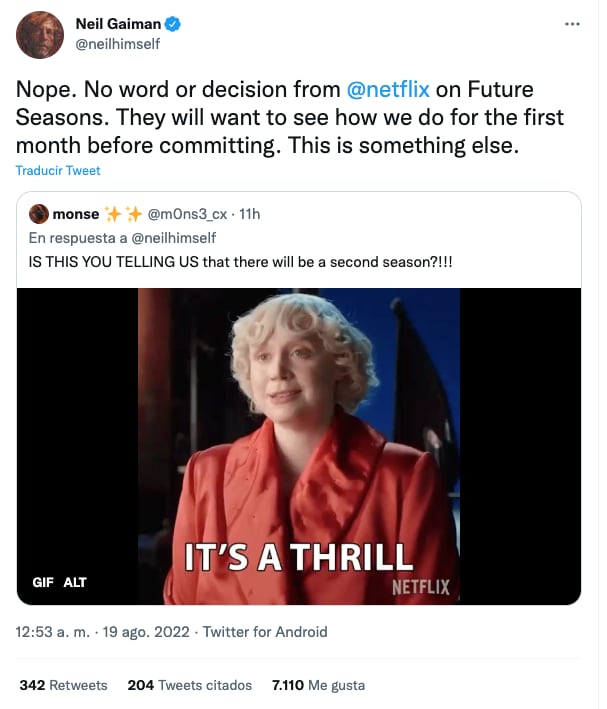This screenshot has width=607, height=709.
Task: Open the Neil Gaiman display name
Action: click(118, 24)
